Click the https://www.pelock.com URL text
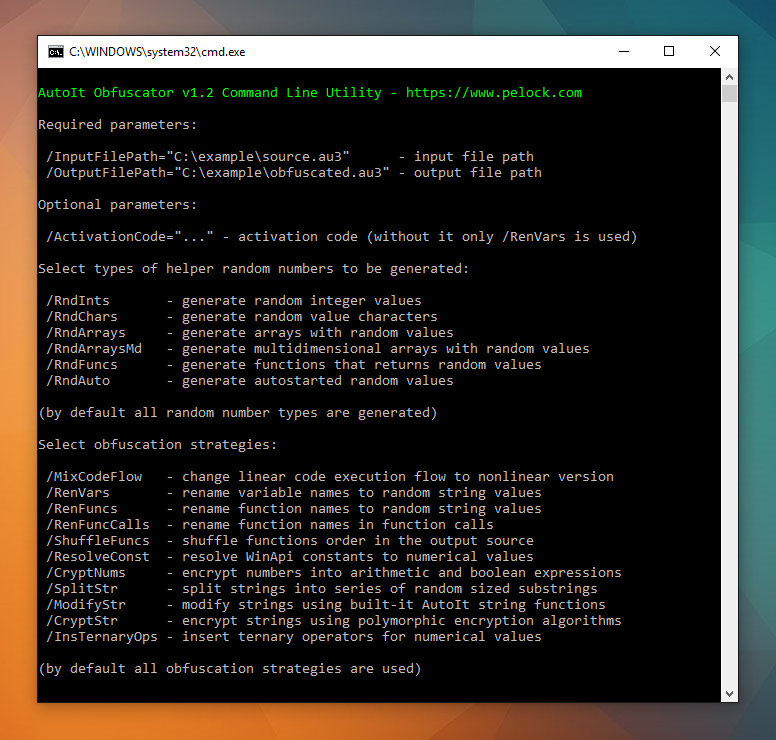Viewport: 776px width, 740px height. click(494, 93)
